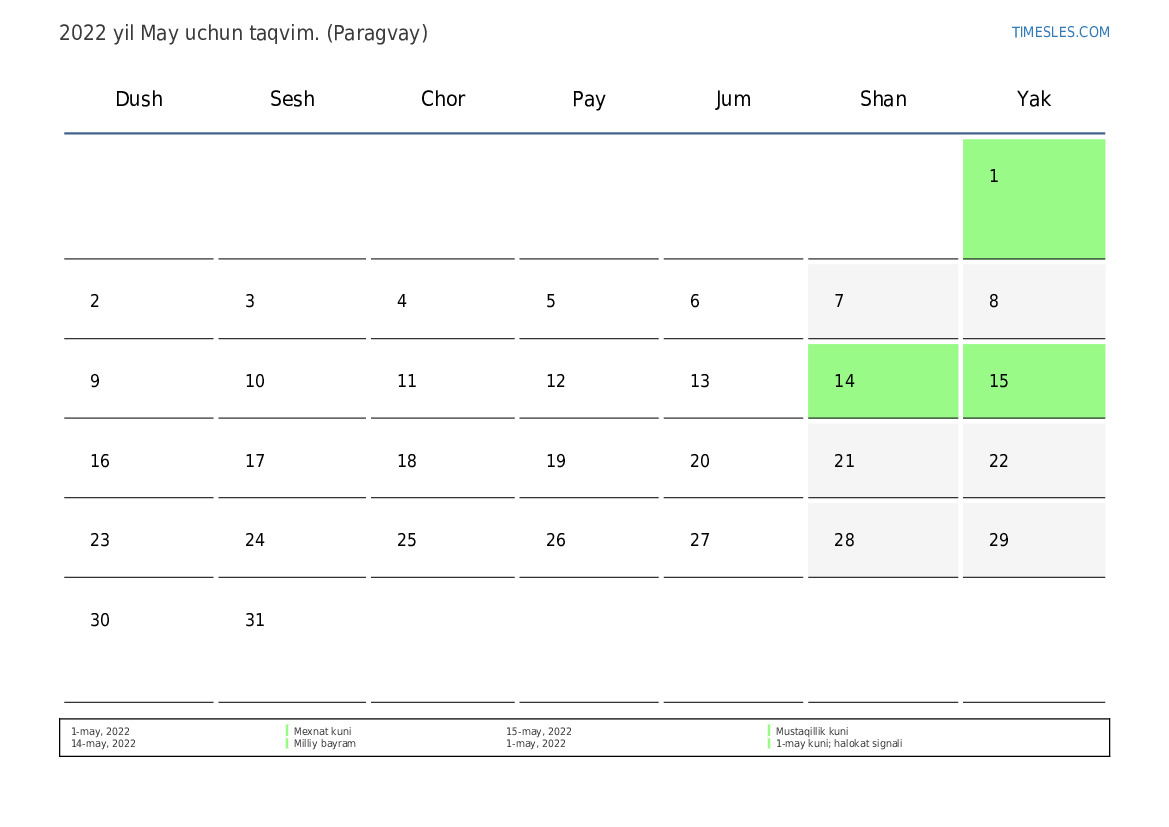1169x827 pixels.
Task: Select the highlighted holiday date 1
Action: [1033, 198]
